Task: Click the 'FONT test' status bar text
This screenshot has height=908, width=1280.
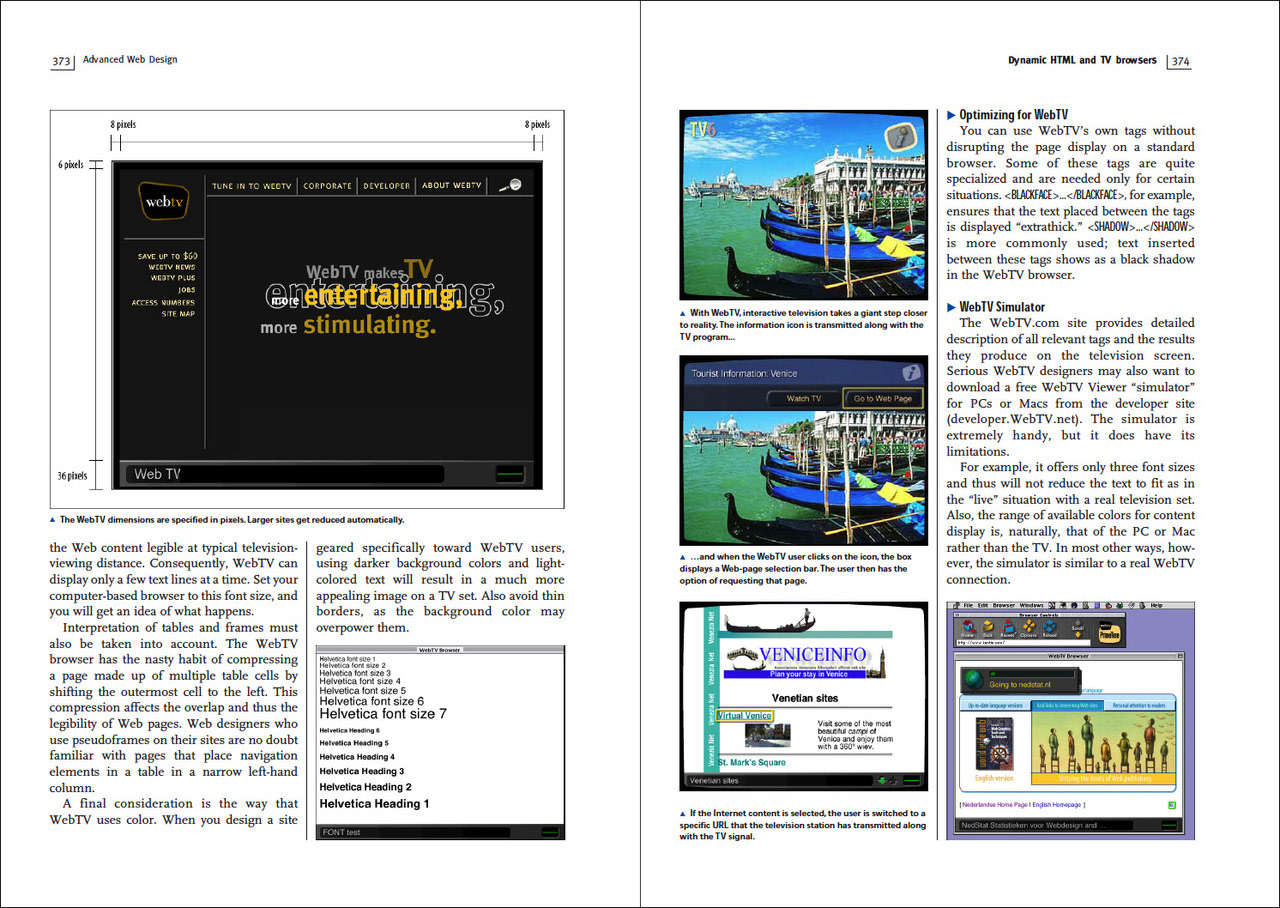Action: click(341, 832)
